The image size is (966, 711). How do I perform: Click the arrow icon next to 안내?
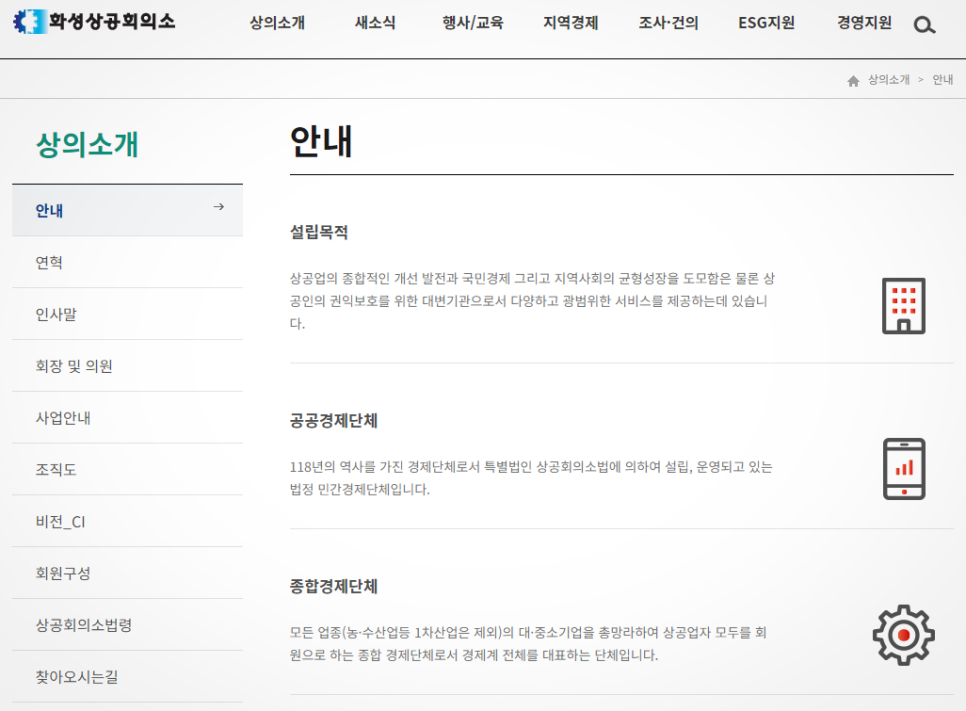tap(218, 207)
